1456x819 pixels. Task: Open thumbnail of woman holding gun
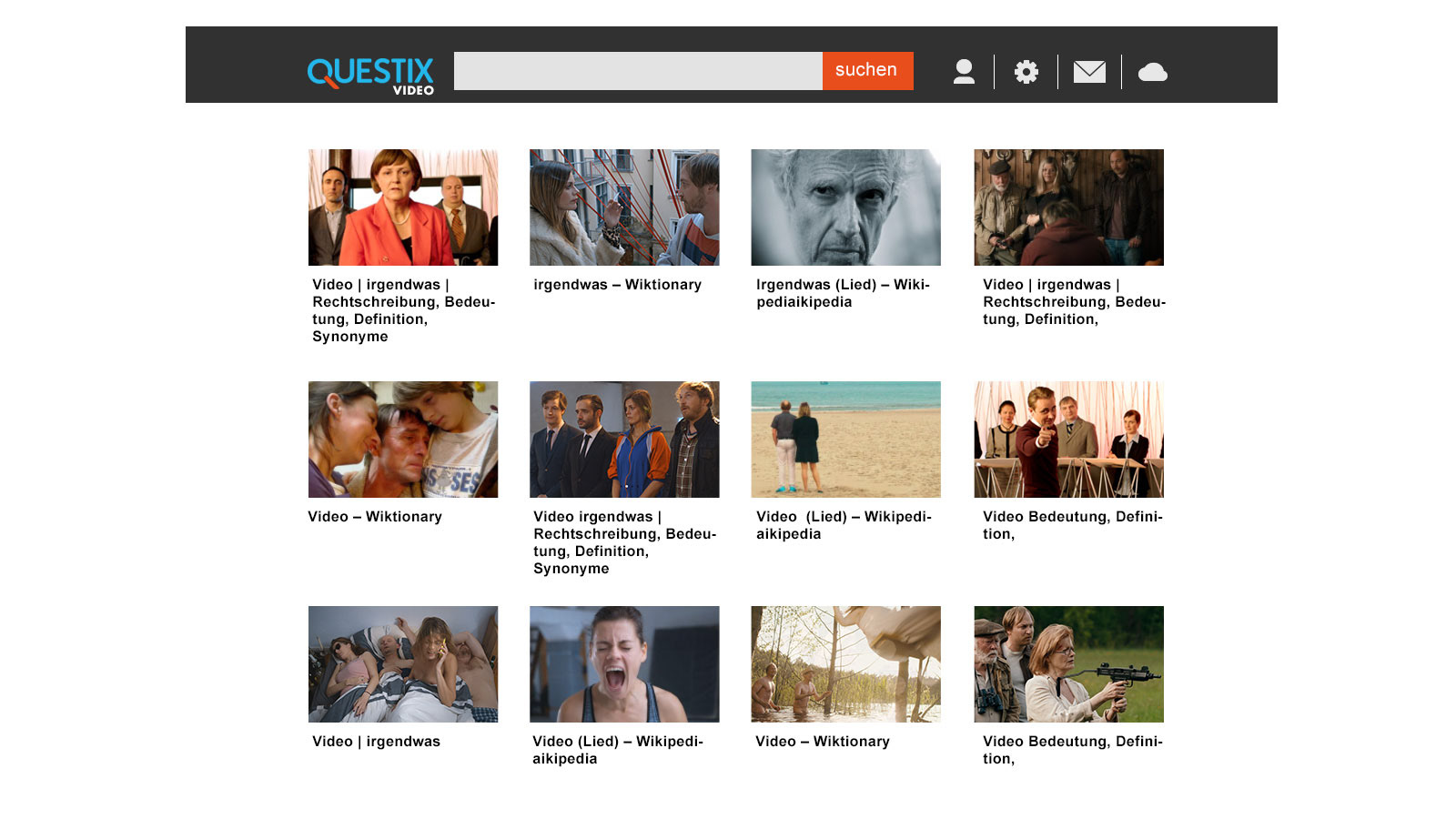(1068, 664)
